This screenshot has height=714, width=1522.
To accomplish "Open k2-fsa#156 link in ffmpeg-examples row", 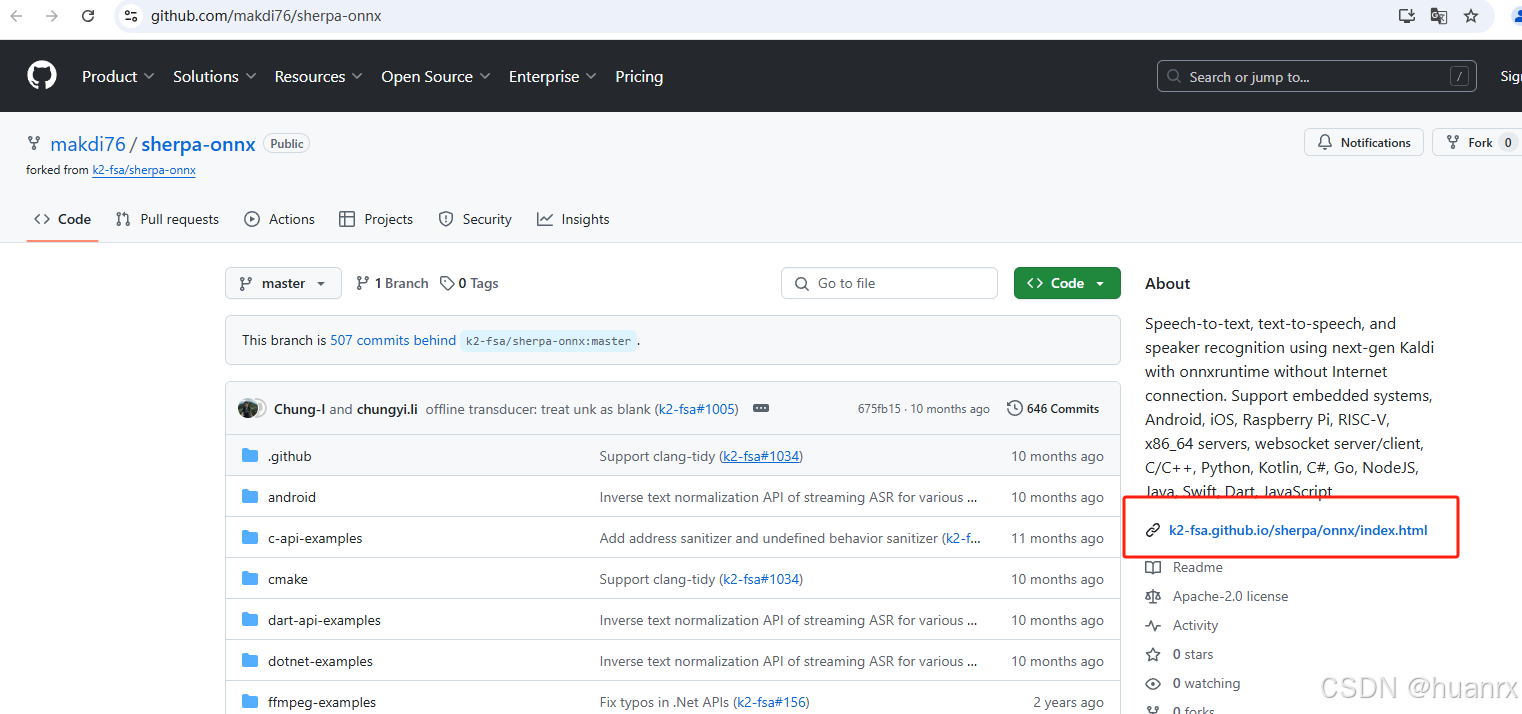I will point(771,702).
